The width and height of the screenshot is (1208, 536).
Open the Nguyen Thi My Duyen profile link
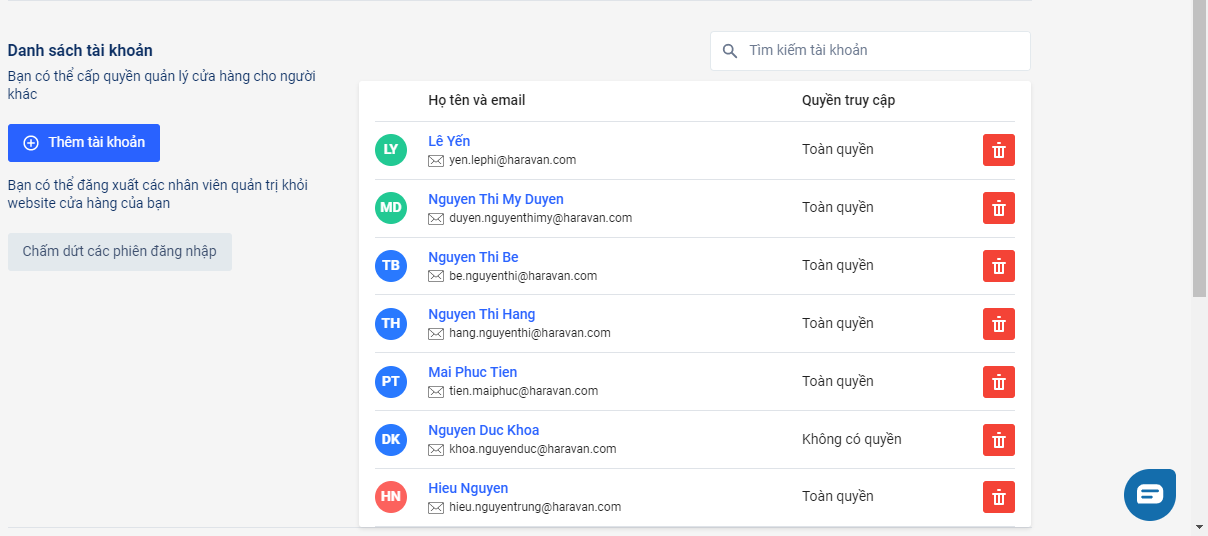click(496, 199)
